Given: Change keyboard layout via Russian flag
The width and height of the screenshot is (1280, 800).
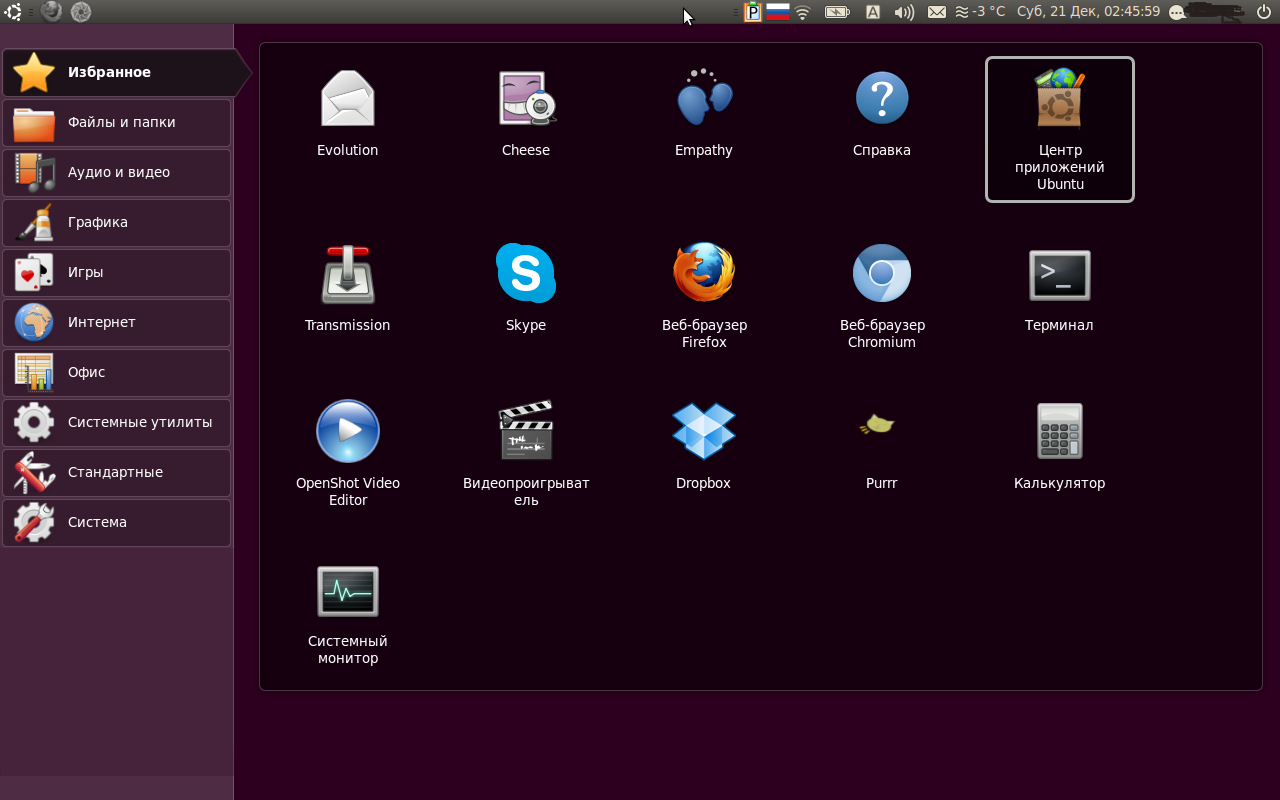Looking at the screenshot, I should click(778, 12).
